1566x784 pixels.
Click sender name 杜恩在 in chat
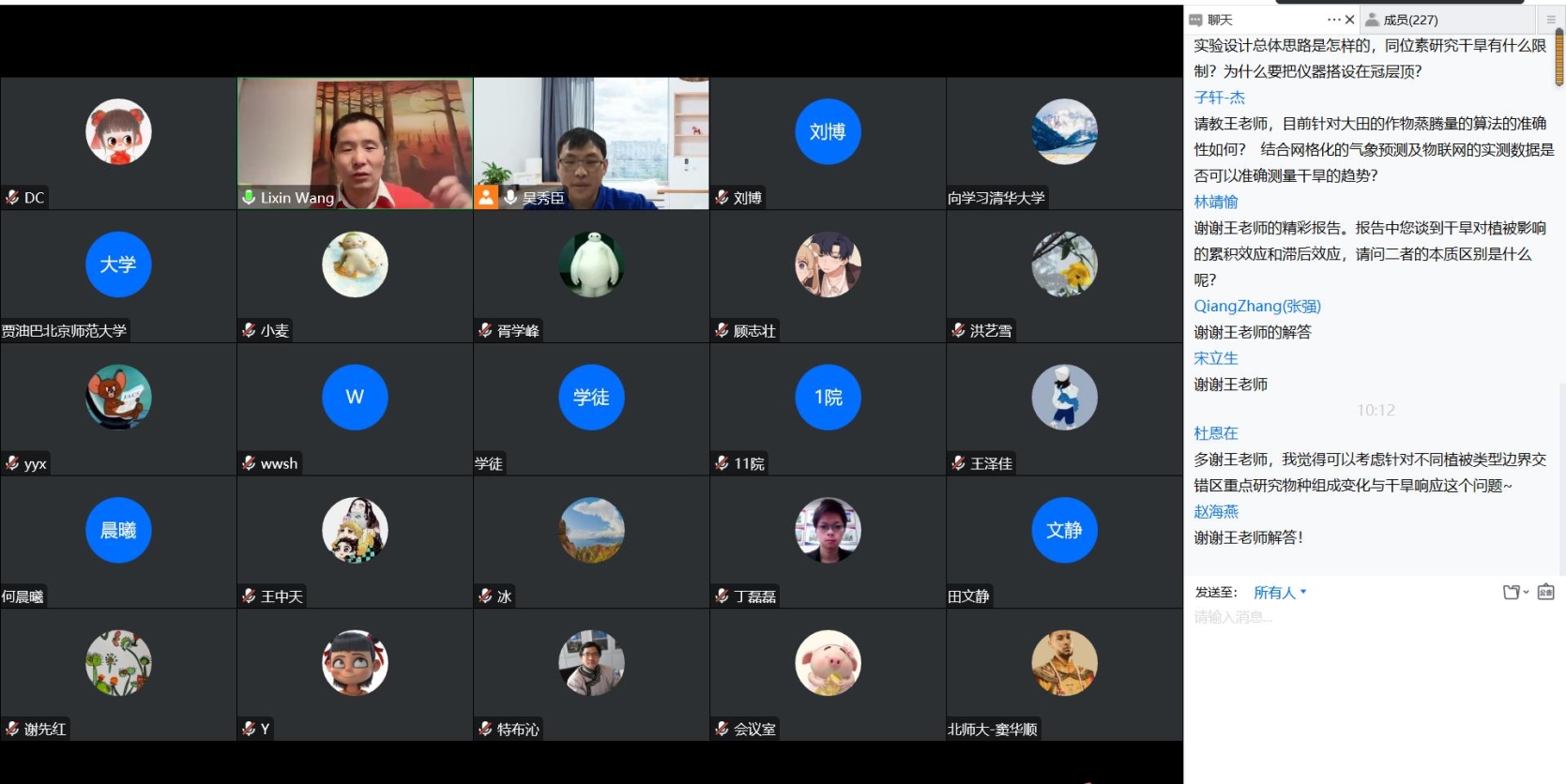(x=1215, y=433)
